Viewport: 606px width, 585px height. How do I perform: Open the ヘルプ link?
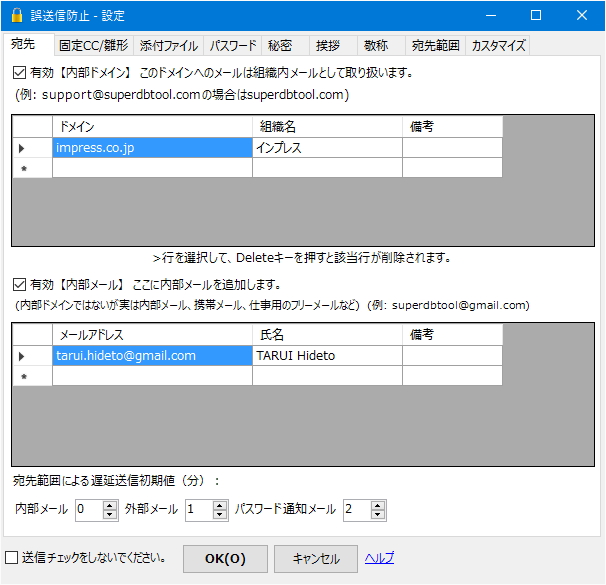pyautogui.click(x=380, y=558)
